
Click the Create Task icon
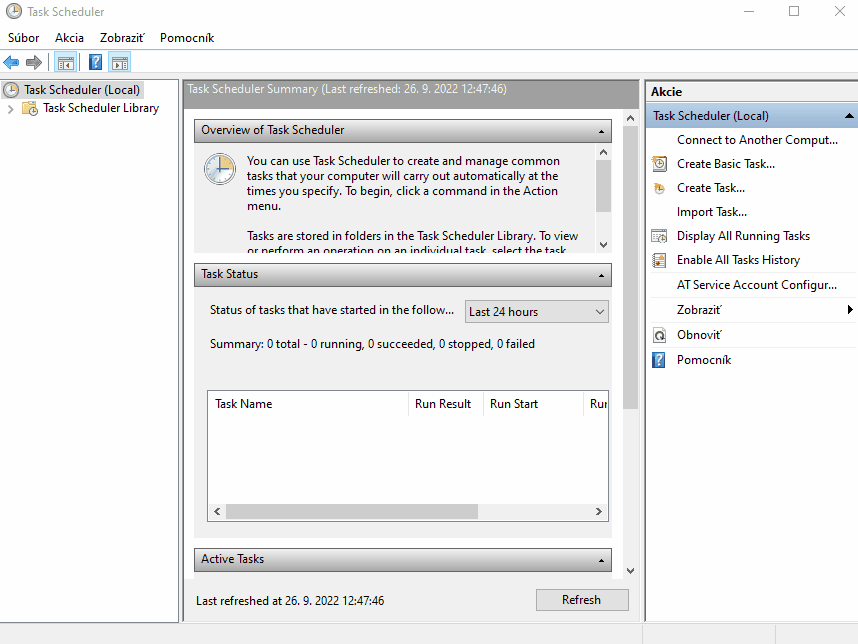(659, 188)
